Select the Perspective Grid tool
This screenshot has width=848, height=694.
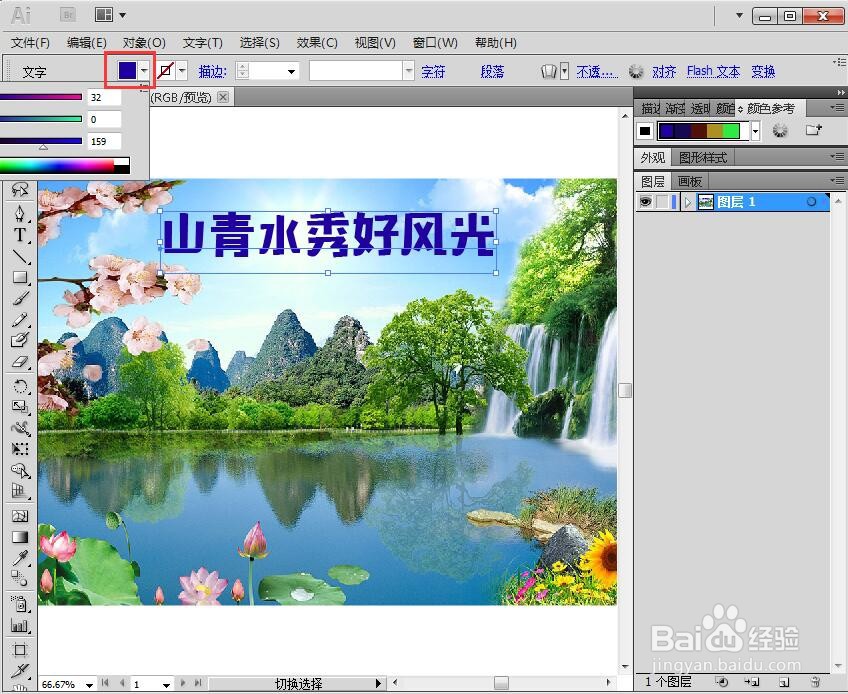pyautogui.click(x=20, y=491)
